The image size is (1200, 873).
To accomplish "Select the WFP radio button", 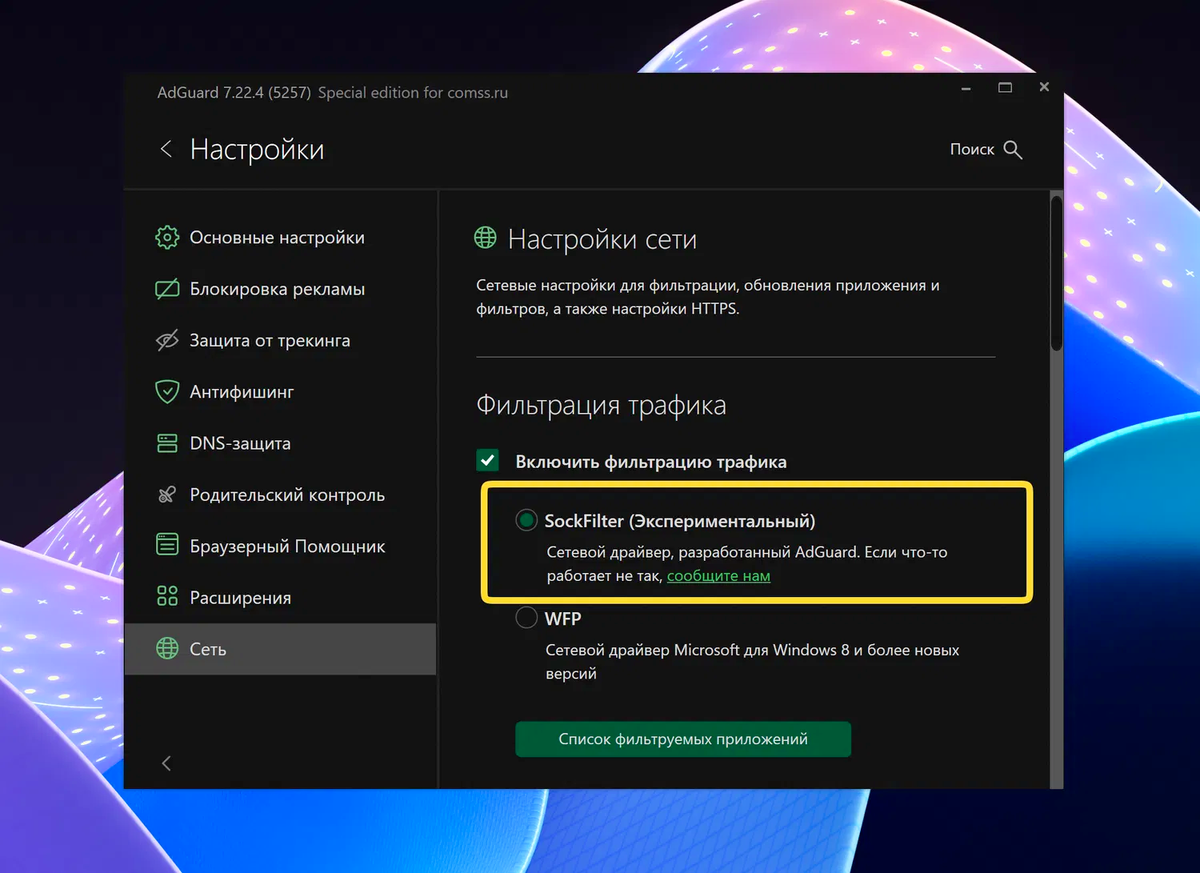I will coord(526,618).
